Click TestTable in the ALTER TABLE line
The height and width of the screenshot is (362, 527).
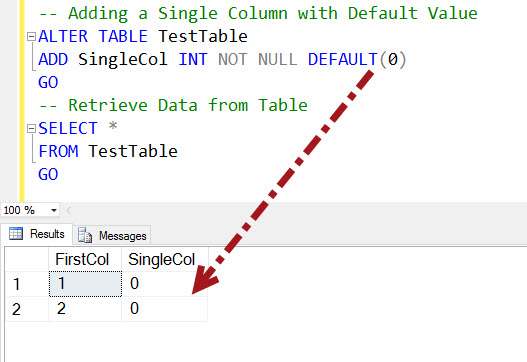pos(203,36)
